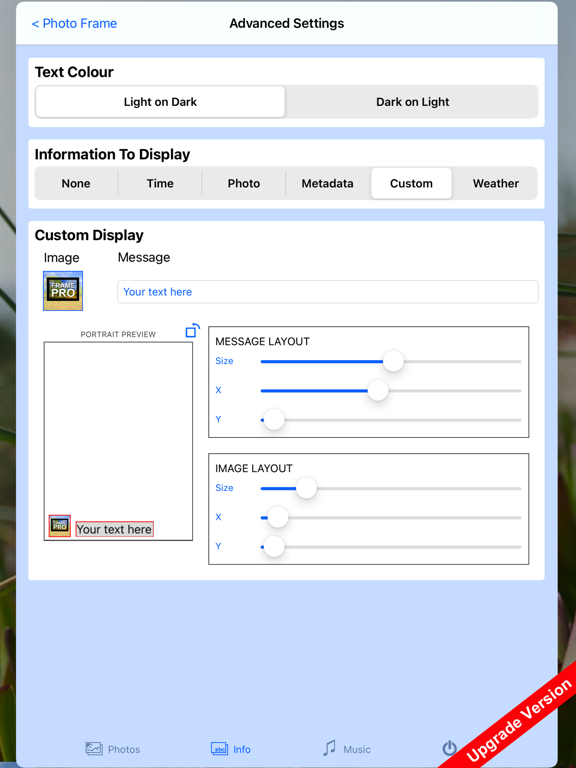The width and height of the screenshot is (576, 768).
Task: Select Dark on Light text colour
Action: coord(412,102)
